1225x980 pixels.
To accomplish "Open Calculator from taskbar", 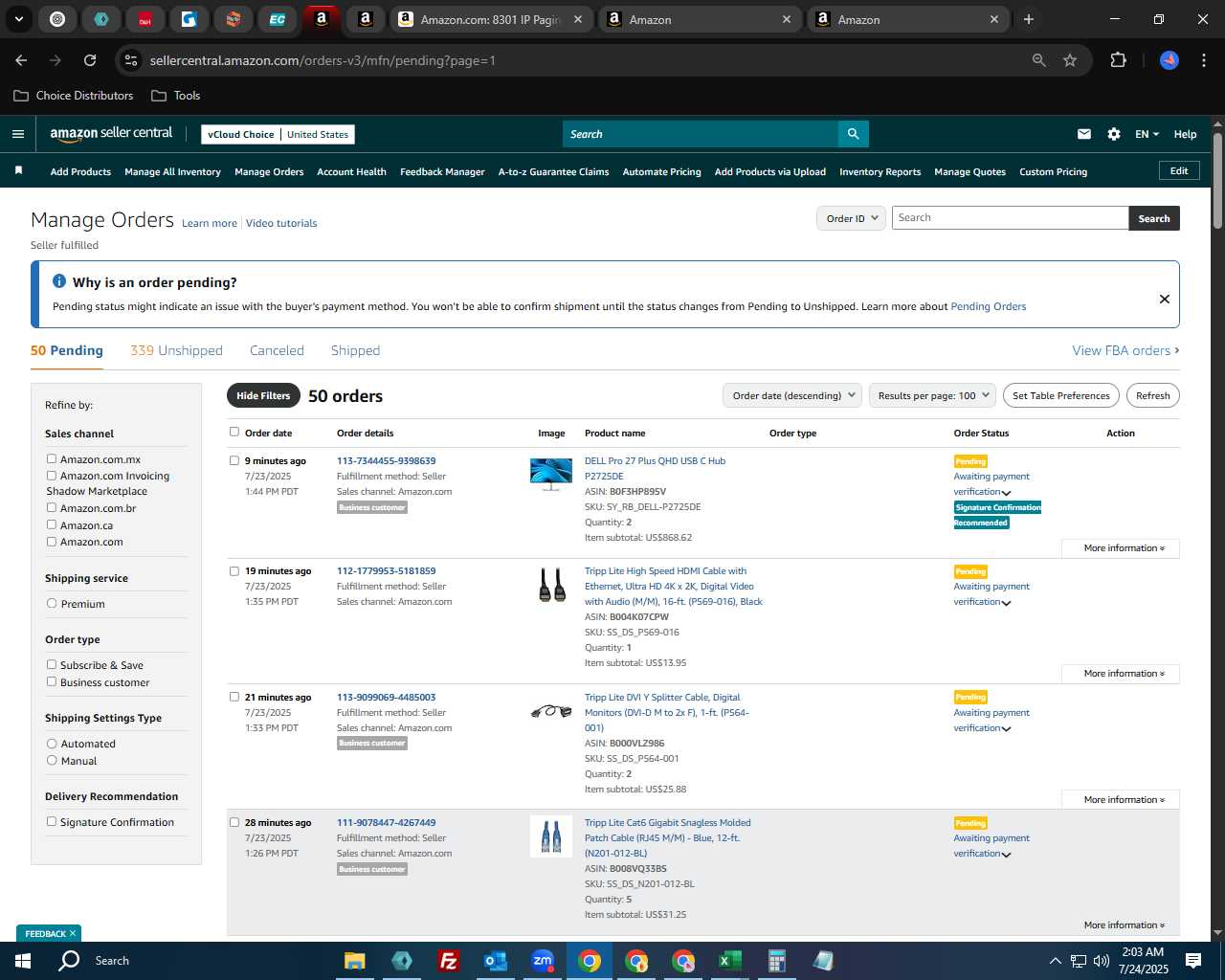I will point(776,961).
